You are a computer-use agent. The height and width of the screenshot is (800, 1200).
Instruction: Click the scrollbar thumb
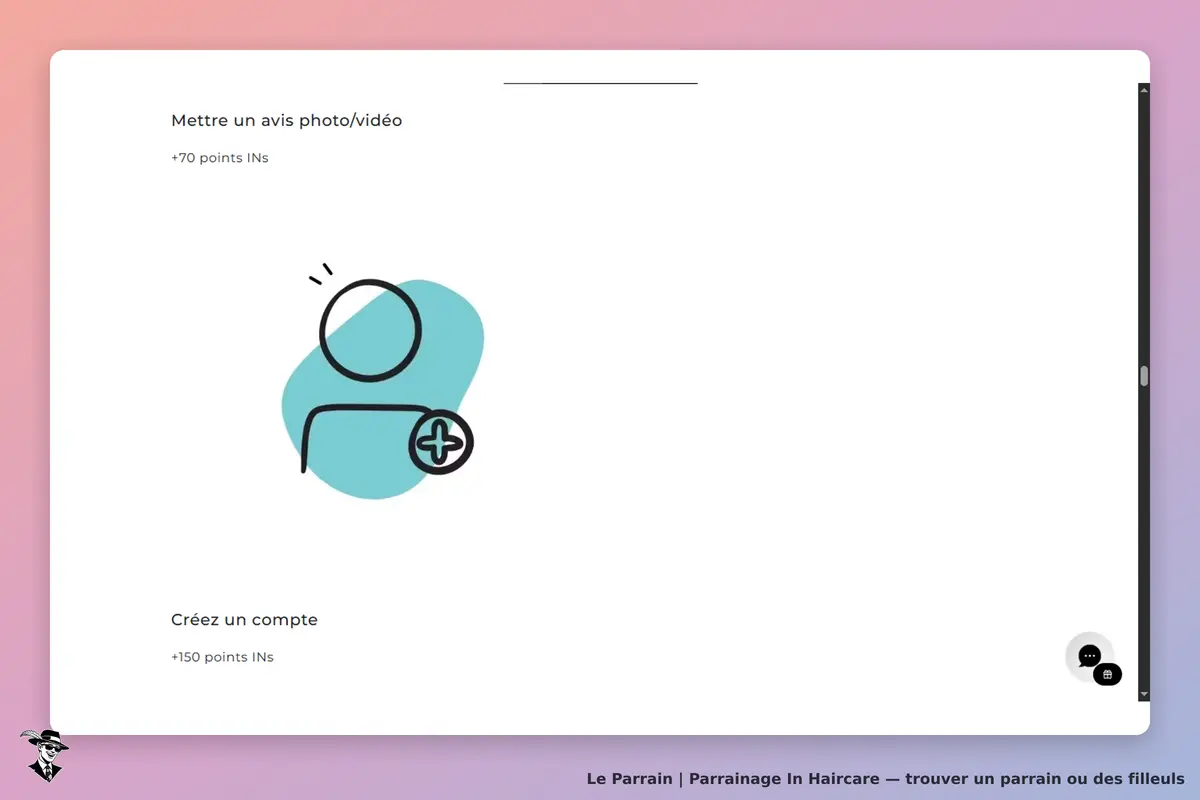point(1144,376)
